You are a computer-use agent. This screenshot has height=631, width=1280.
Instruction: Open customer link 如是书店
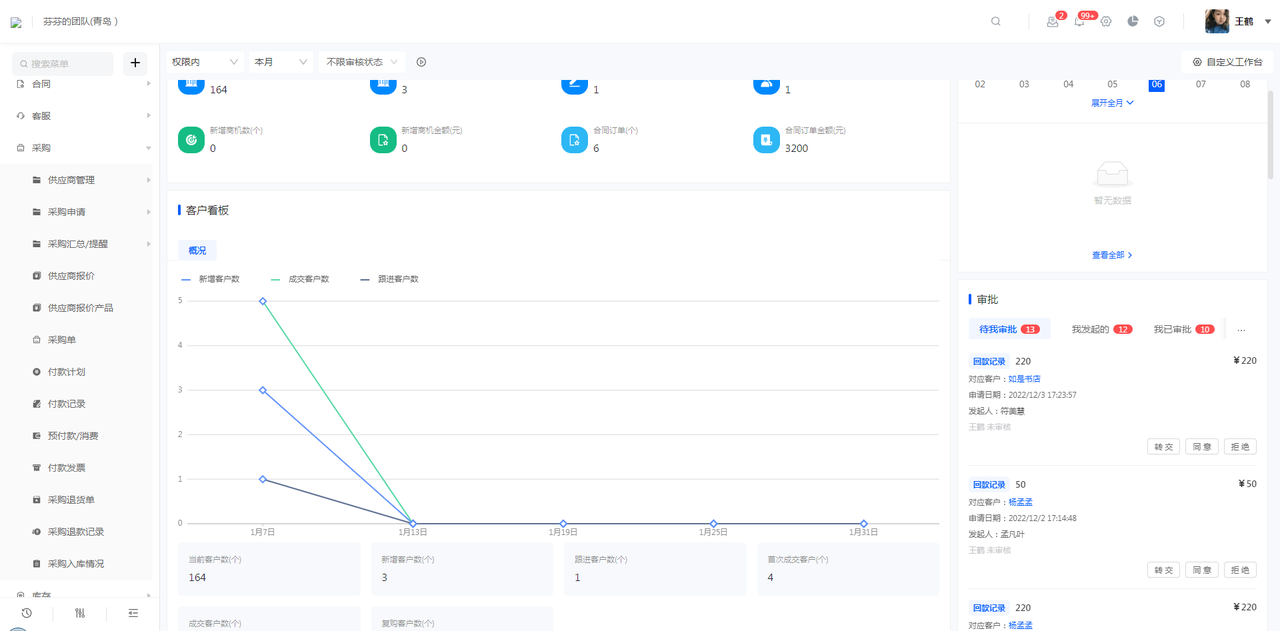(x=1024, y=379)
